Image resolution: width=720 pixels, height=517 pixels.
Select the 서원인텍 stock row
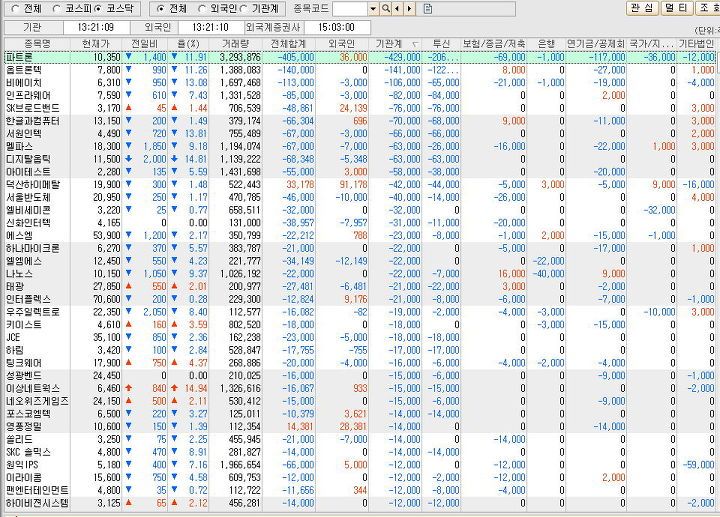360,134
